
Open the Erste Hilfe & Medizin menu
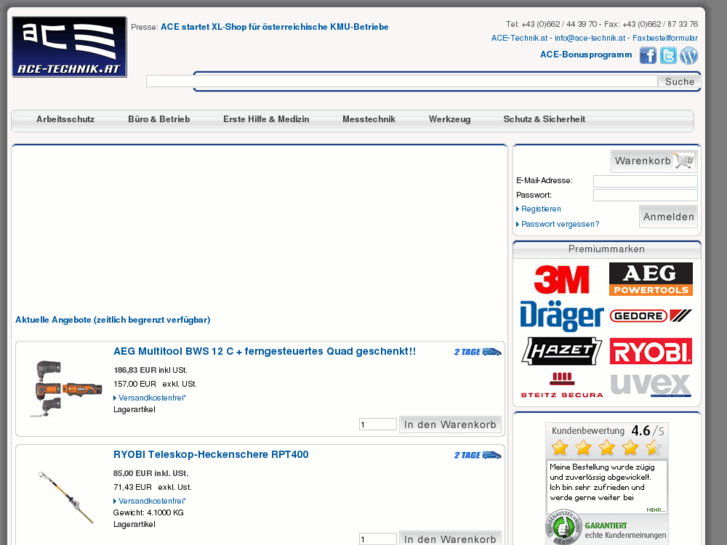(266, 119)
